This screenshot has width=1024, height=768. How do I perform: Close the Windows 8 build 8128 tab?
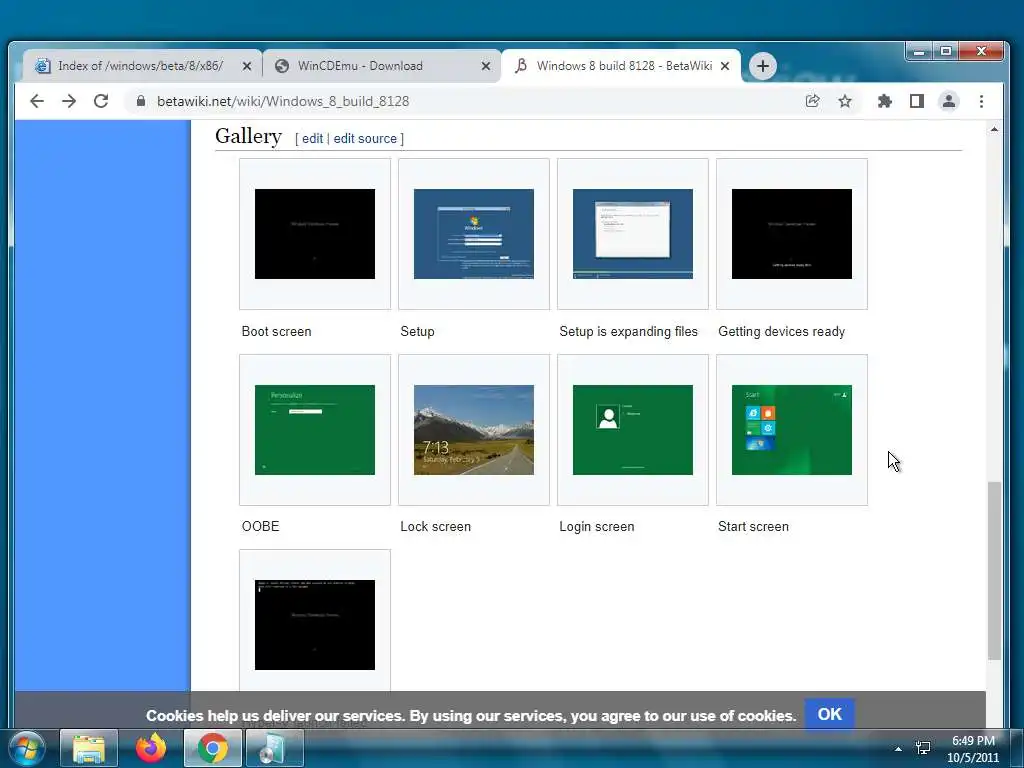click(x=725, y=66)
